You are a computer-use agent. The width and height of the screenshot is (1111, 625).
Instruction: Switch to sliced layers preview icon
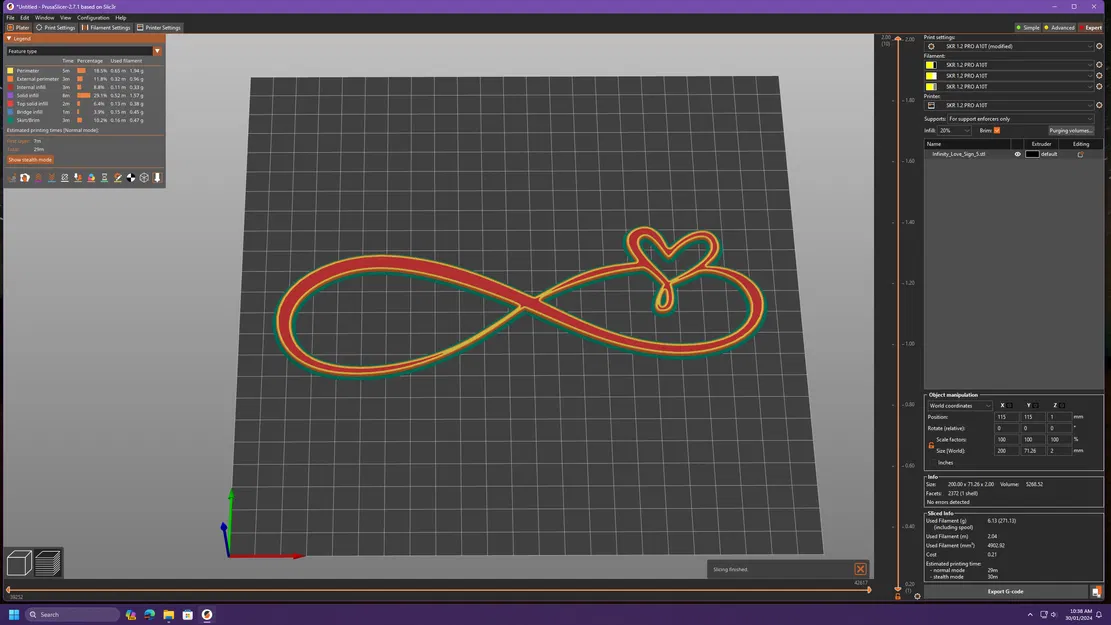[x=47, y=563]
